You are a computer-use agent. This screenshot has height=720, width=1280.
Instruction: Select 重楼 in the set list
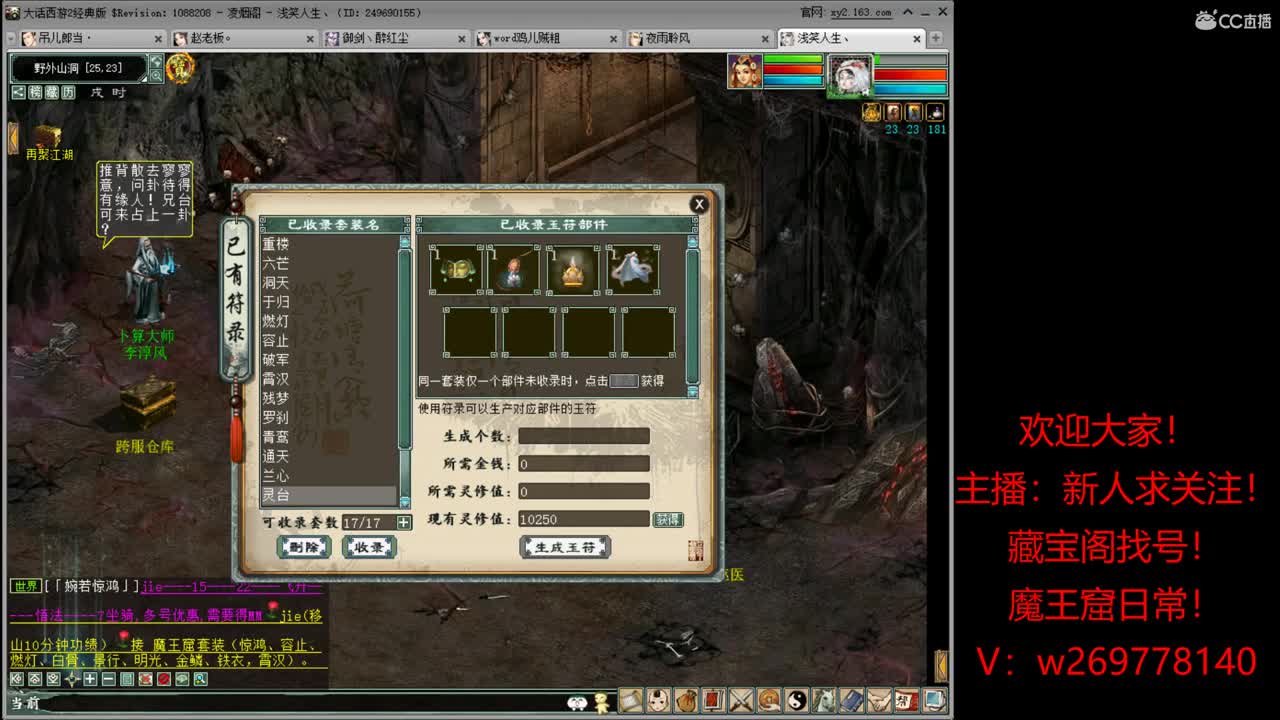[x=329, y=244]
